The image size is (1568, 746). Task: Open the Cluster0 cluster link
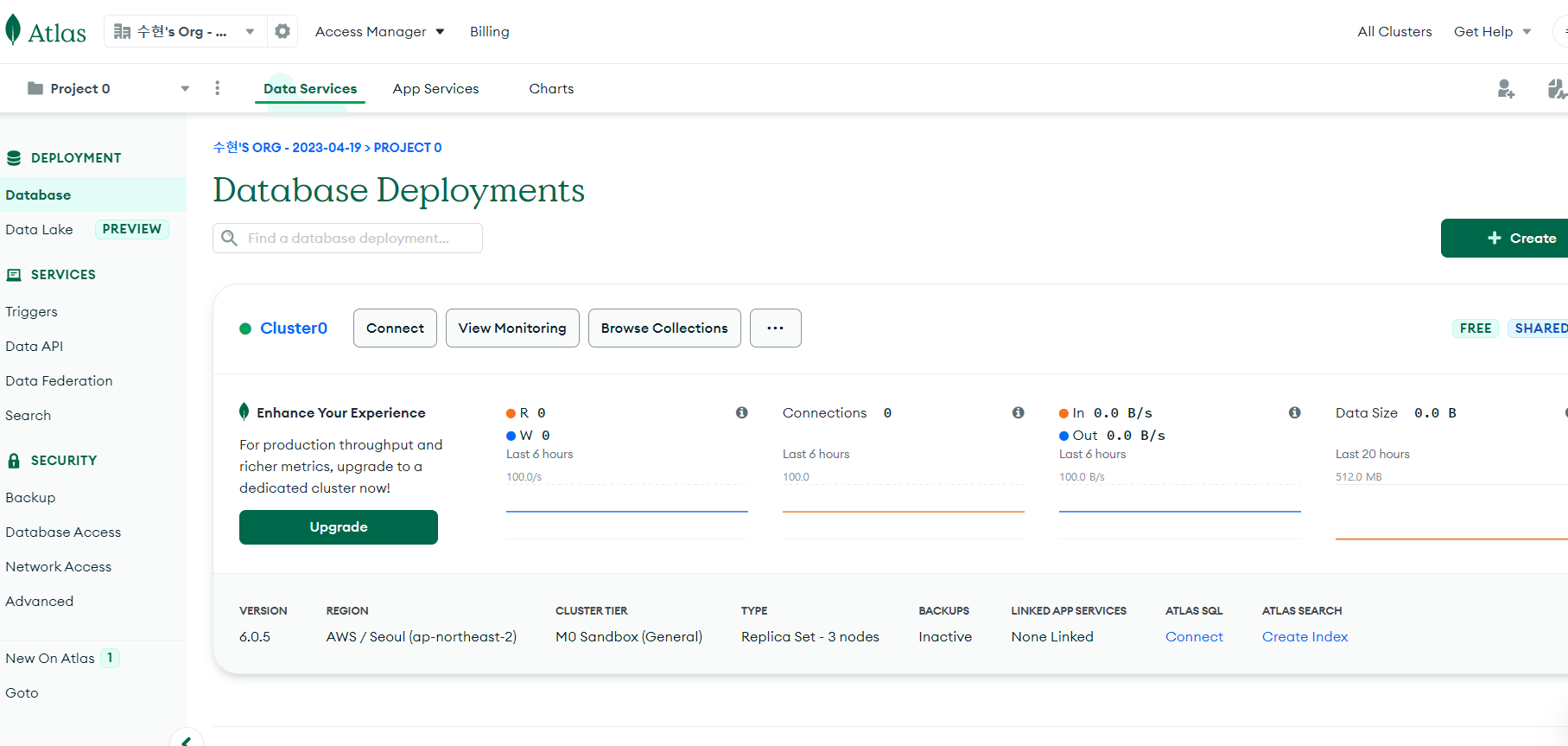pyautogui.click(x=294, y=328)
